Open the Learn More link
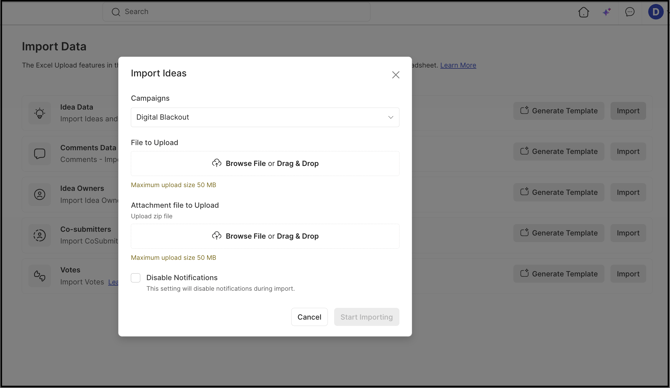Viewport: 670px width, 388px height. [x=458, y=65]
